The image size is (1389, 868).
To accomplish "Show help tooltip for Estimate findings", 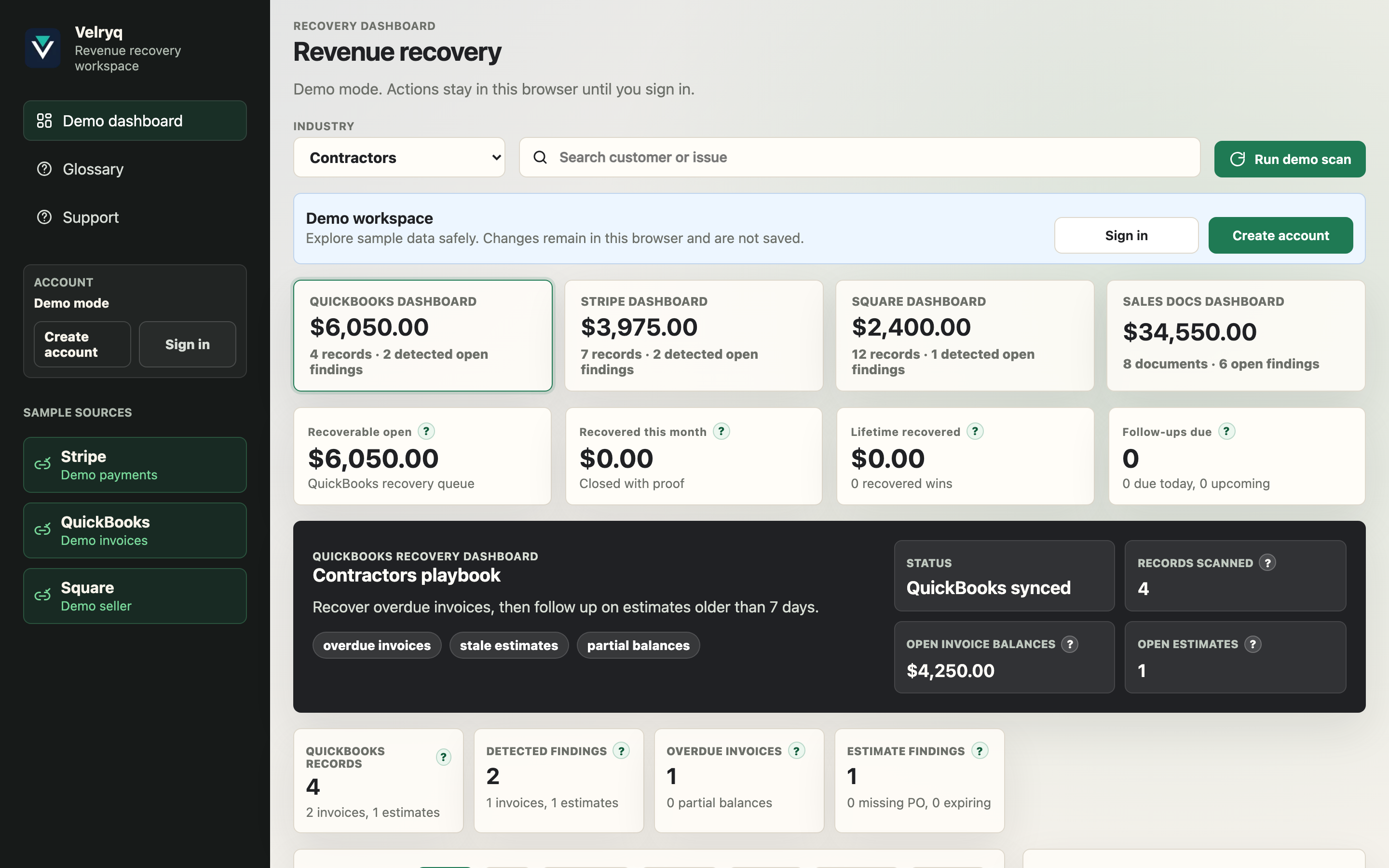I will [980, 750].
